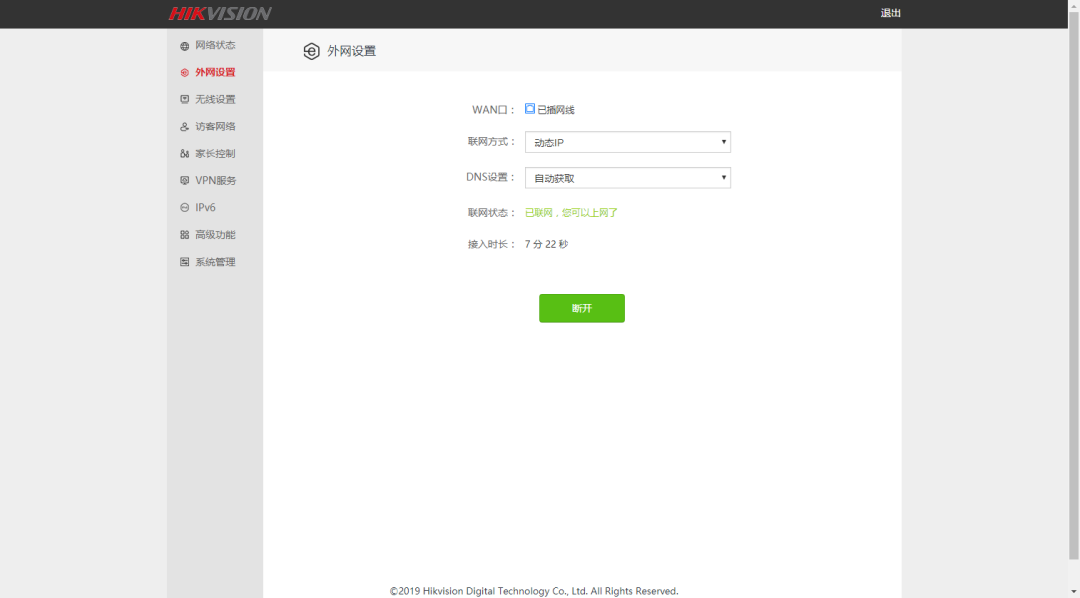
Task: Click the 高级功能 grid icon
Action: [x=184, y=235]
